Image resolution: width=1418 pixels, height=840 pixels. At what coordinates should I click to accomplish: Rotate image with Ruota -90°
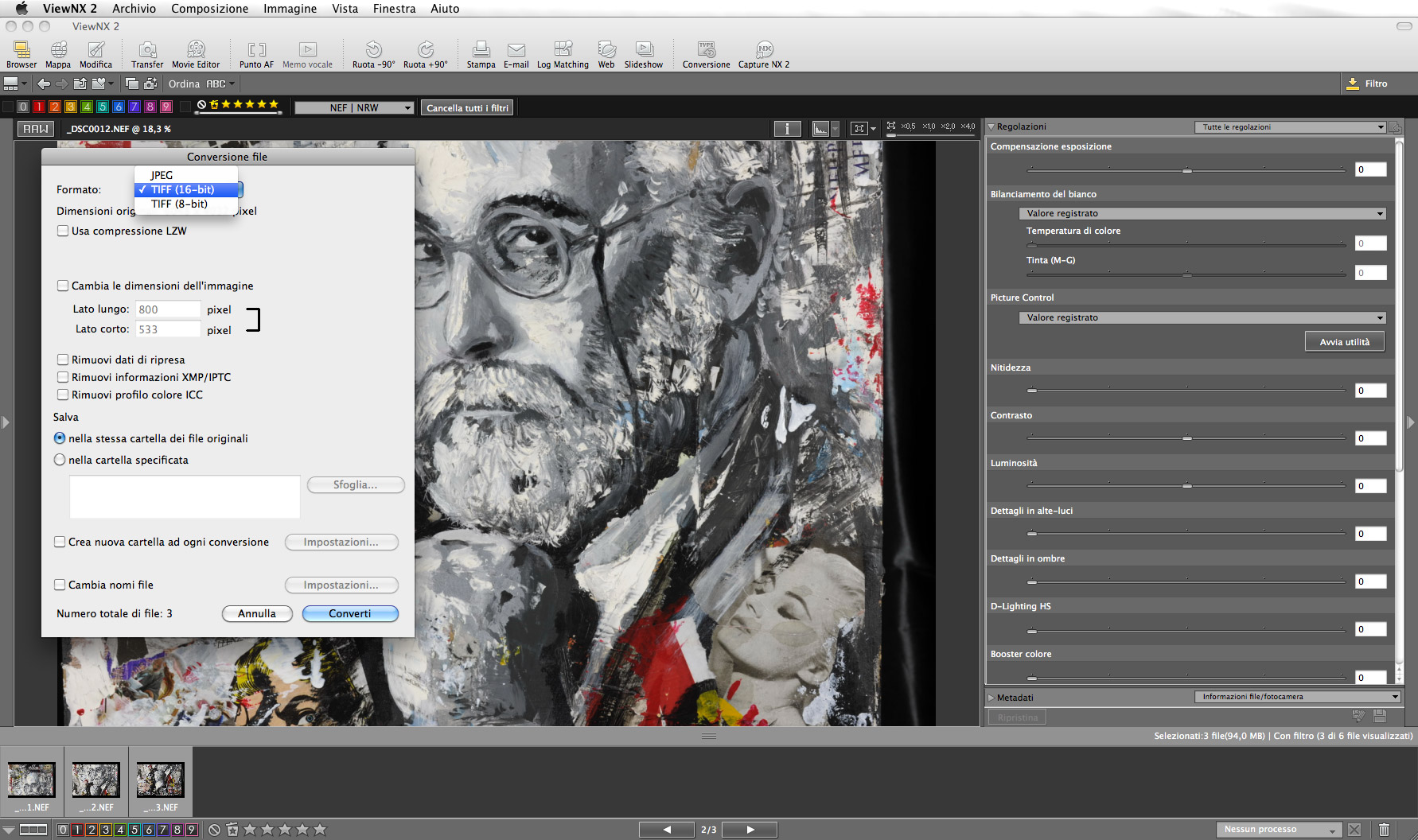[373, 54]
